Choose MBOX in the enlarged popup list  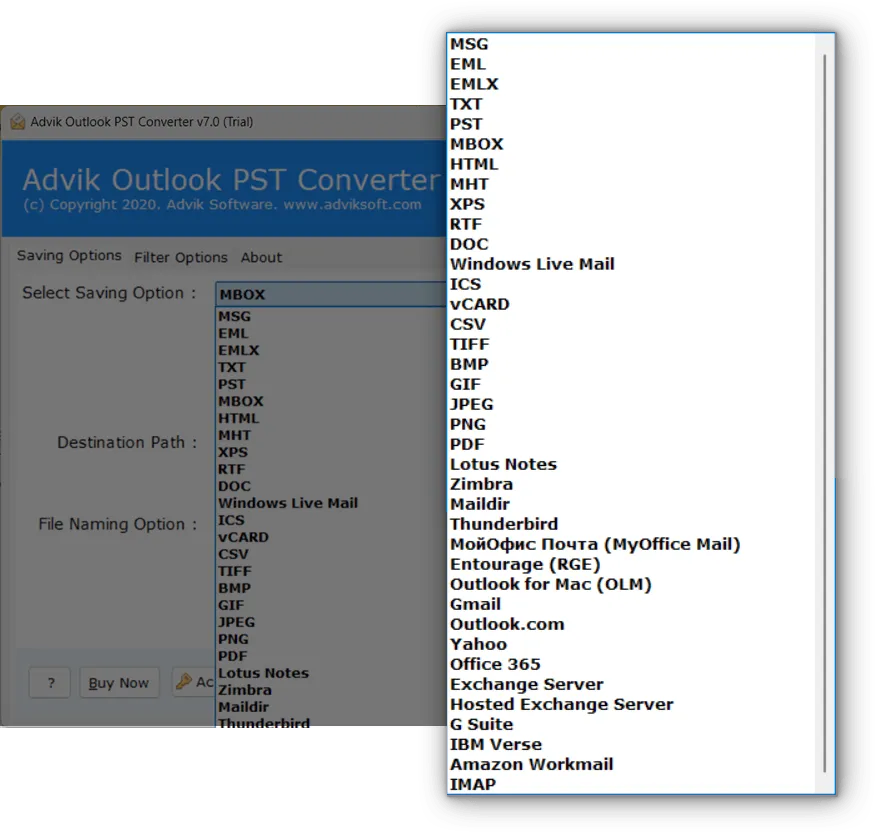(477, 144)
